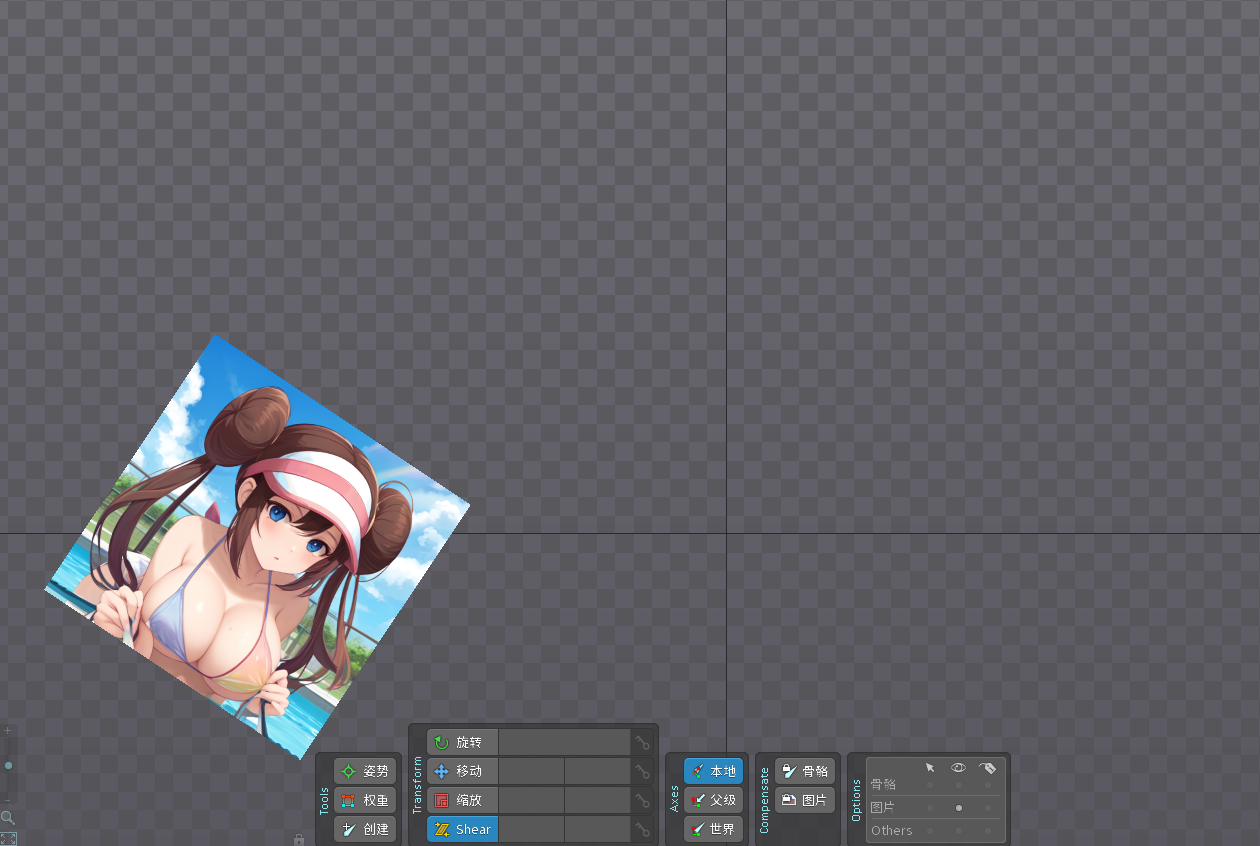Toggle 图片 visibility option dot
The image size is (1260, 846).
(x=959, y=807)
